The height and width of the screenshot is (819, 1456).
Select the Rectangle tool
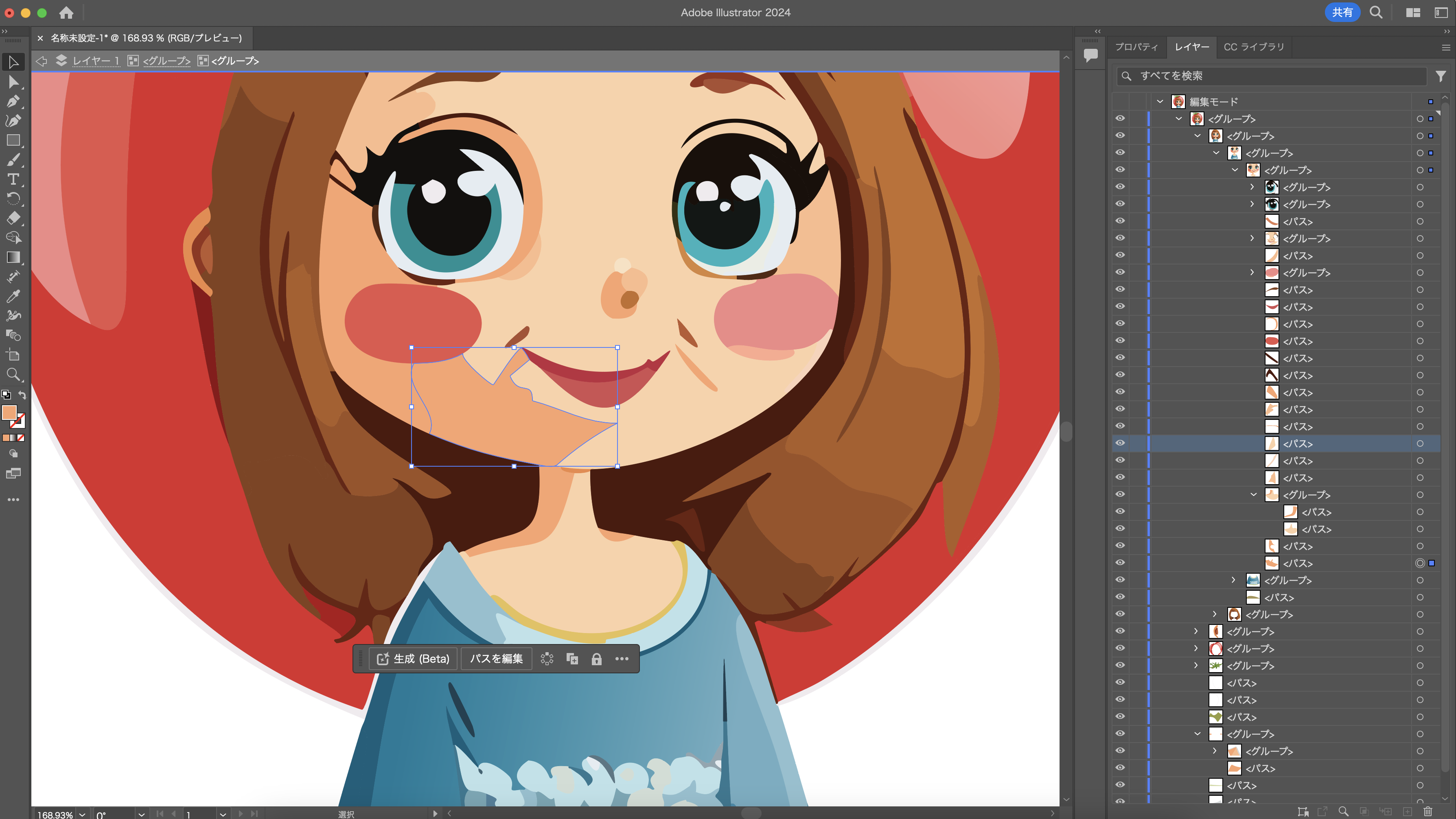[13, 140]
